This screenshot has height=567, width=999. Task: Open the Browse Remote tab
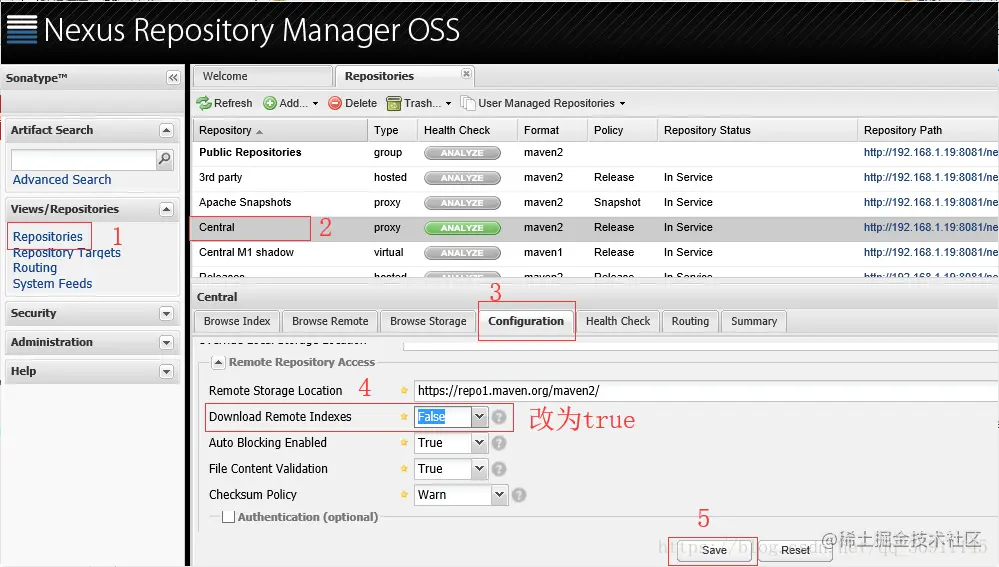(x=330, y=321)
